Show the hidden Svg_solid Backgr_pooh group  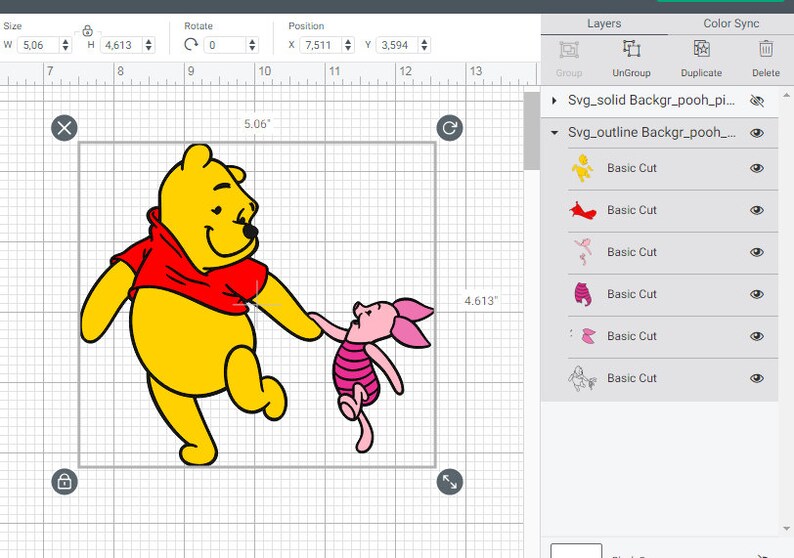coord(757,100)
